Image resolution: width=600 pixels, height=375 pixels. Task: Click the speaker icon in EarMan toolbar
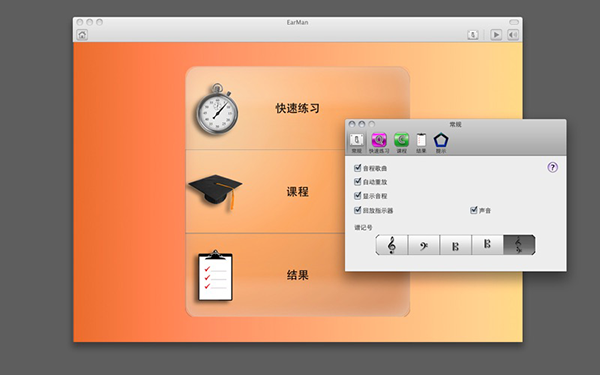pyautogui.click(x=513, y=35)
